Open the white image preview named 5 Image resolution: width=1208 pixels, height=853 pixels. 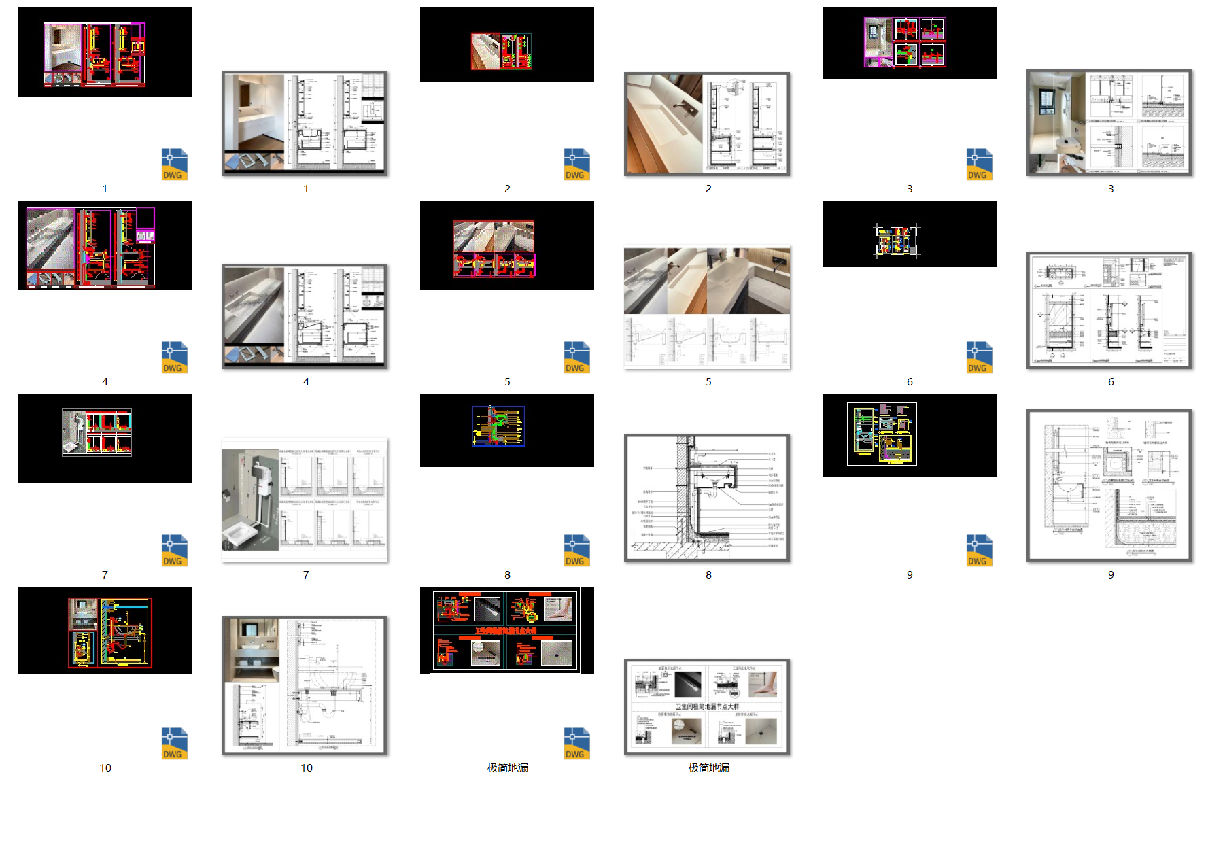tap(707, 307)
